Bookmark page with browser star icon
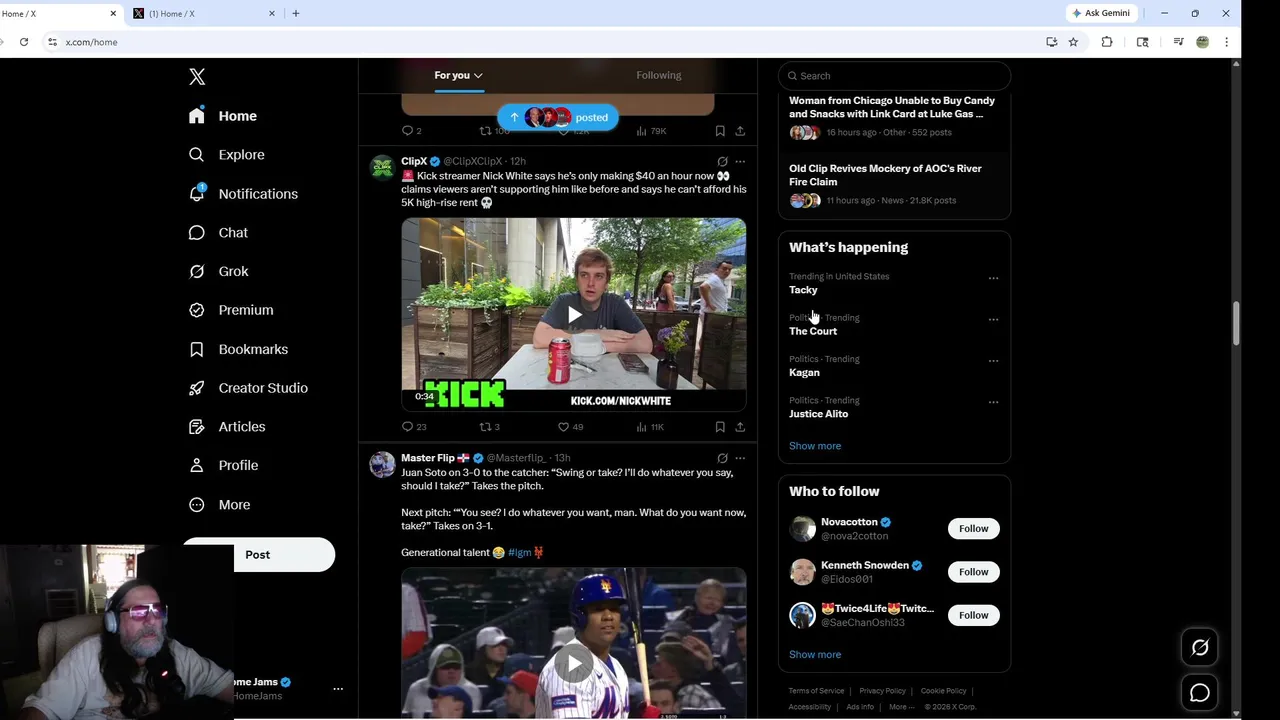The image size is (1280, 720). point(1073,42)
